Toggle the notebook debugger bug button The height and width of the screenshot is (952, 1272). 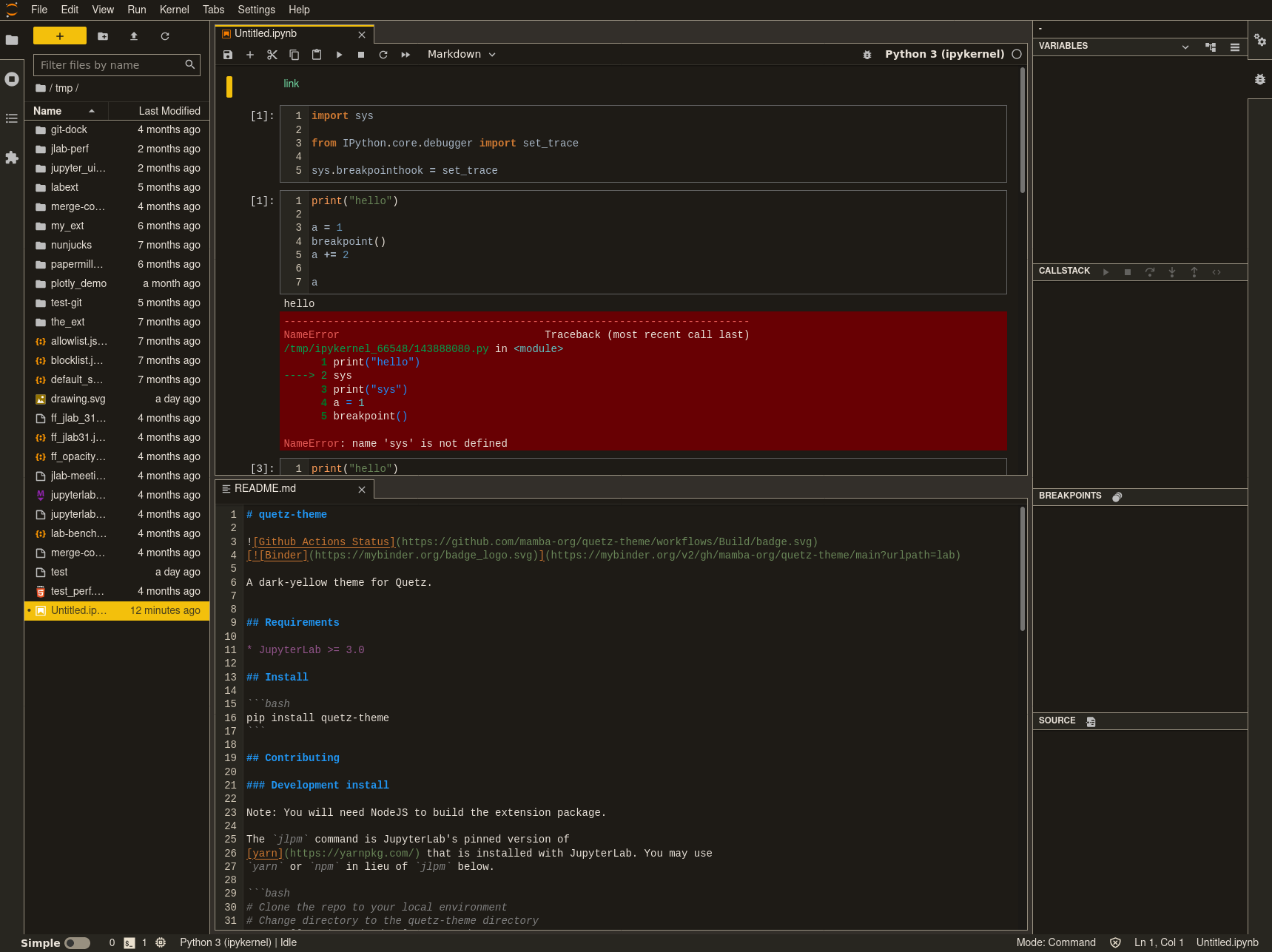pyautogui.click(x=867, y=55)
